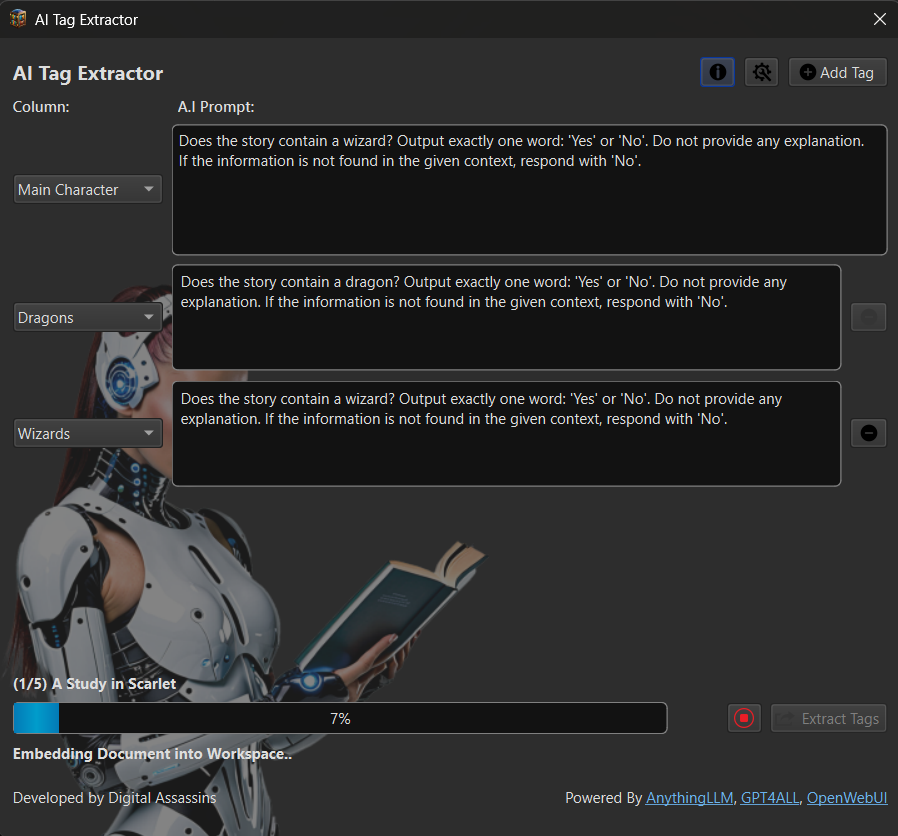Screen dimensions: 898x836
Task: Click 'Embedding Document into Workspace..' status text
Action: pos(152,754)
